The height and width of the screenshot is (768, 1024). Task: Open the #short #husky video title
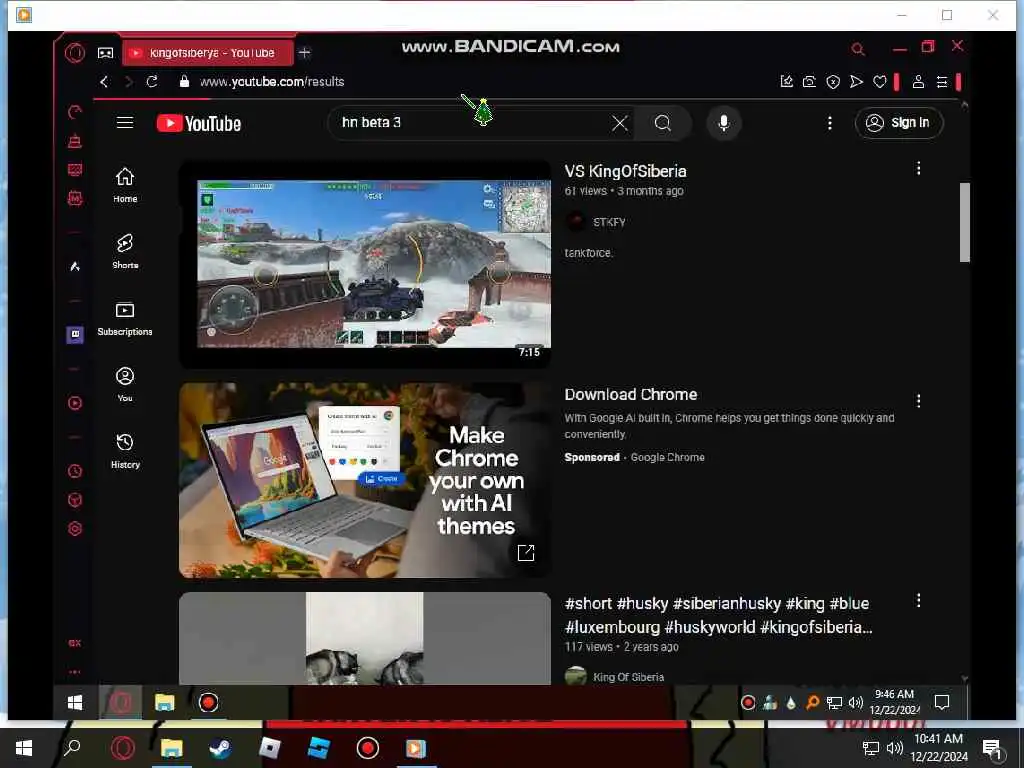tap(718, 615)
